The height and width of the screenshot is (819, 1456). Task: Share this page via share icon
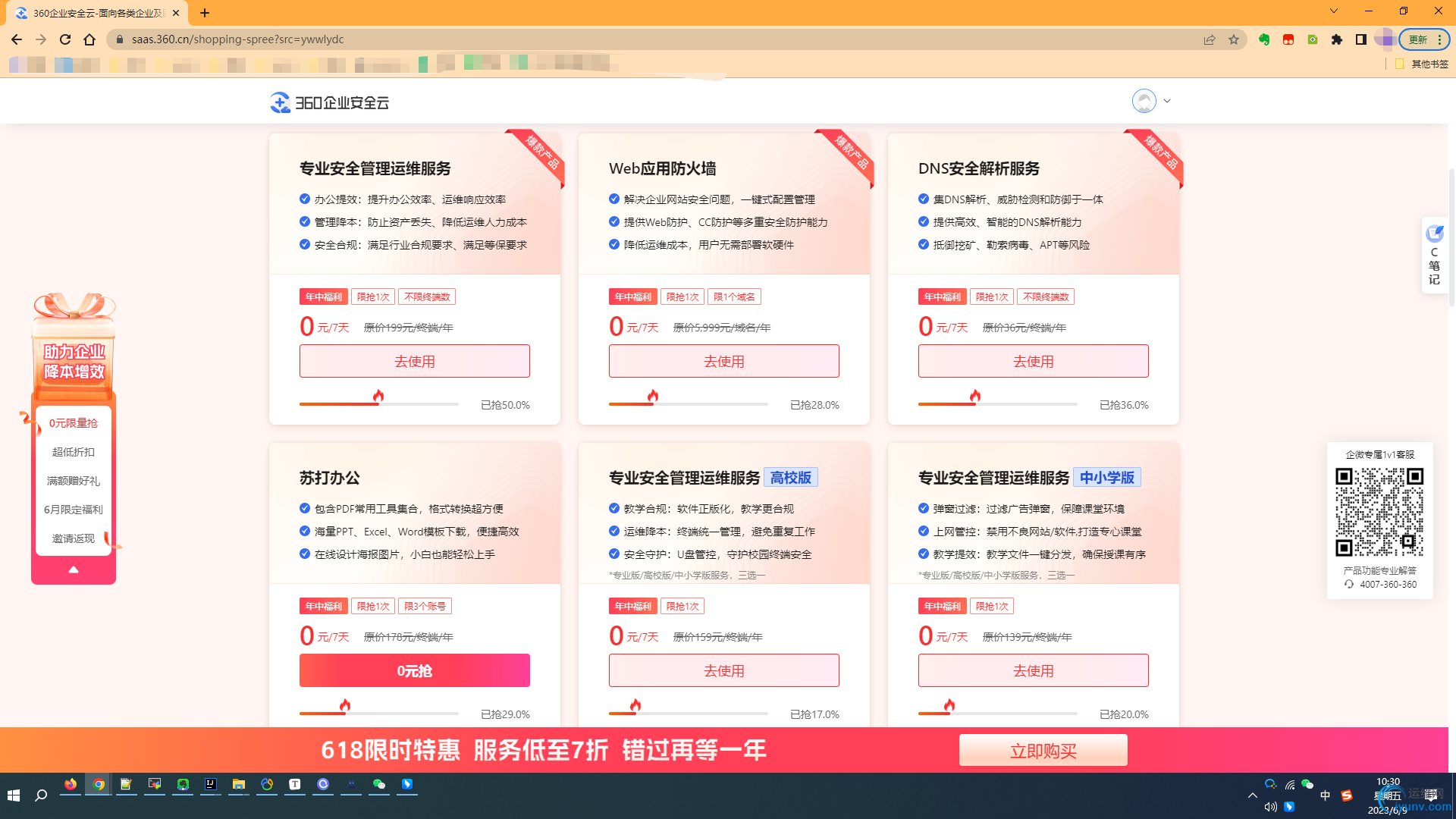coord(1210,39)
